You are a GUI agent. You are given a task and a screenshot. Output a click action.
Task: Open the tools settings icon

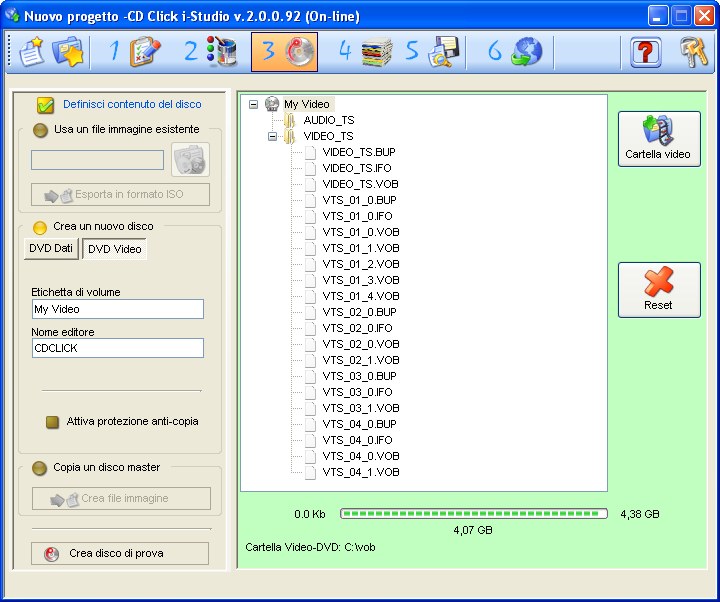point(694,52)
